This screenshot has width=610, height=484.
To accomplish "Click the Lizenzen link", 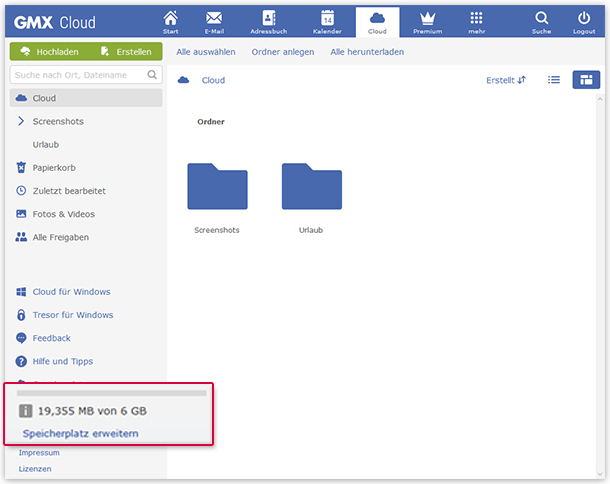I will click(35, 469).
